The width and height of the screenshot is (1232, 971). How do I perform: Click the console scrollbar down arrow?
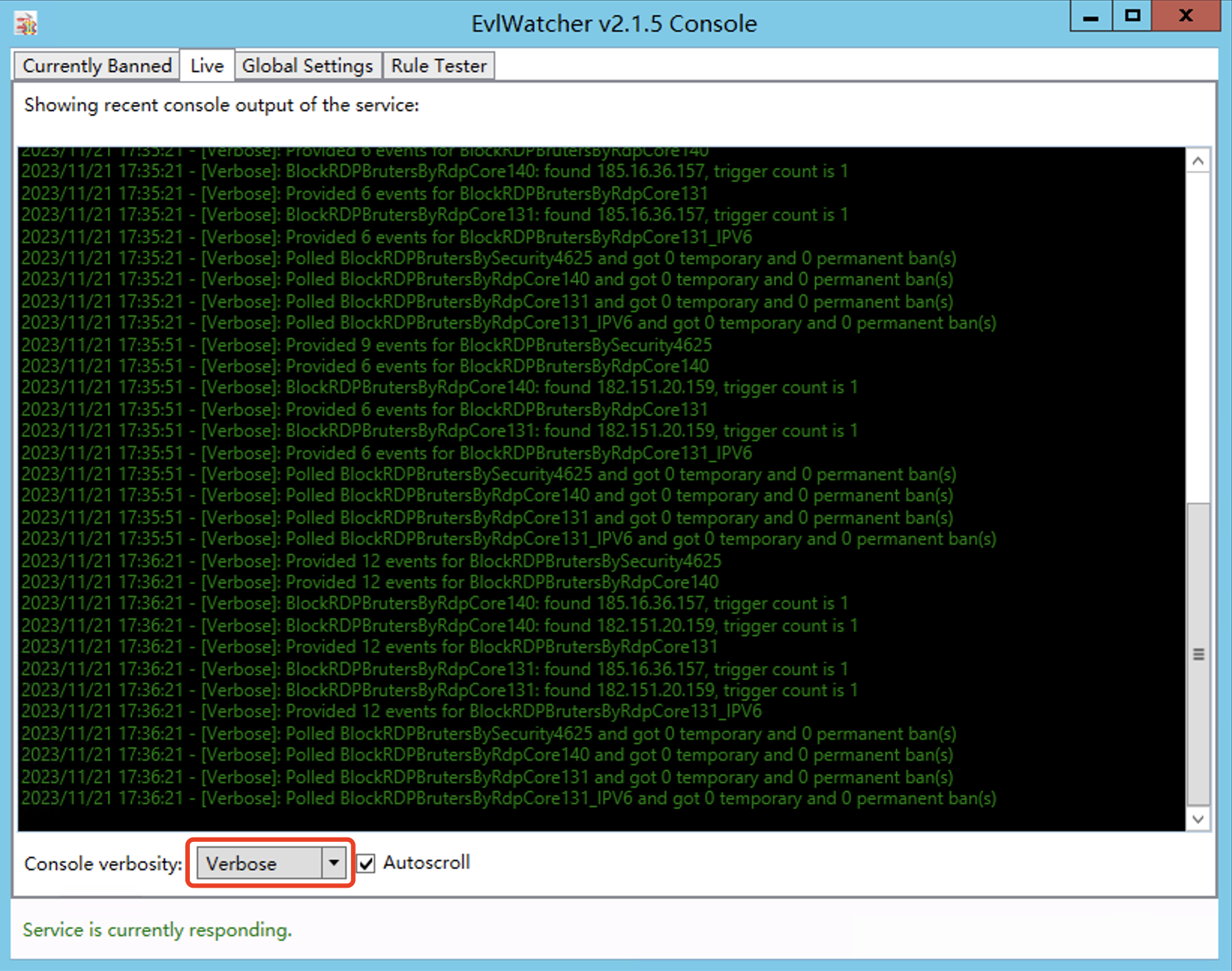coord(1198,819)
